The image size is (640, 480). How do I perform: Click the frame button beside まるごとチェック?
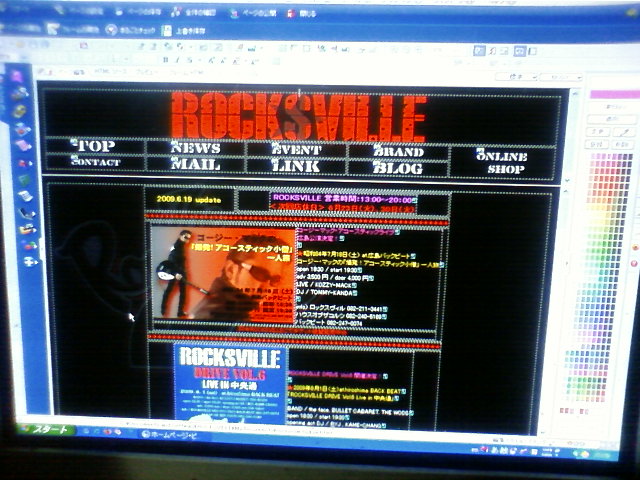(73, 29)
